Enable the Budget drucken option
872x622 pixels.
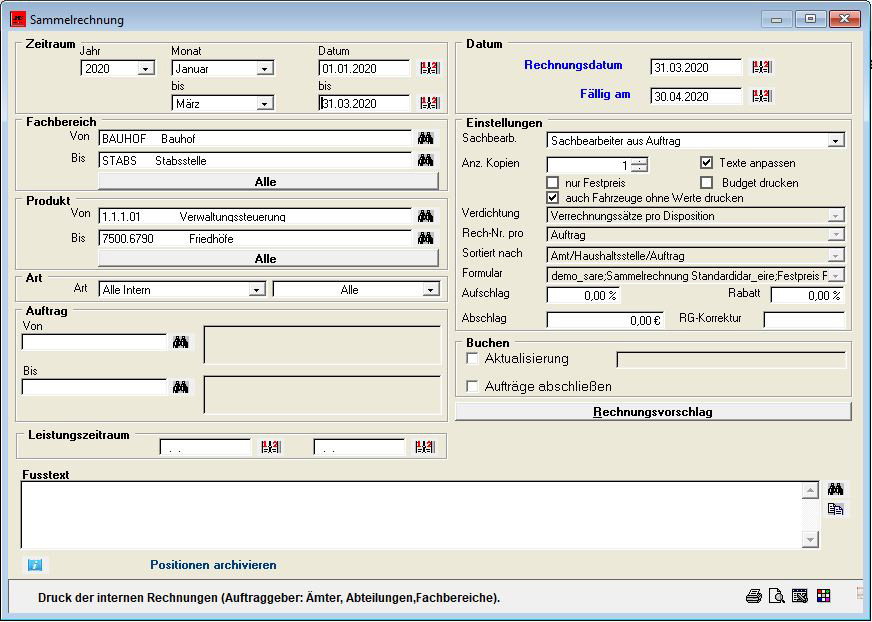click(706, 183)
